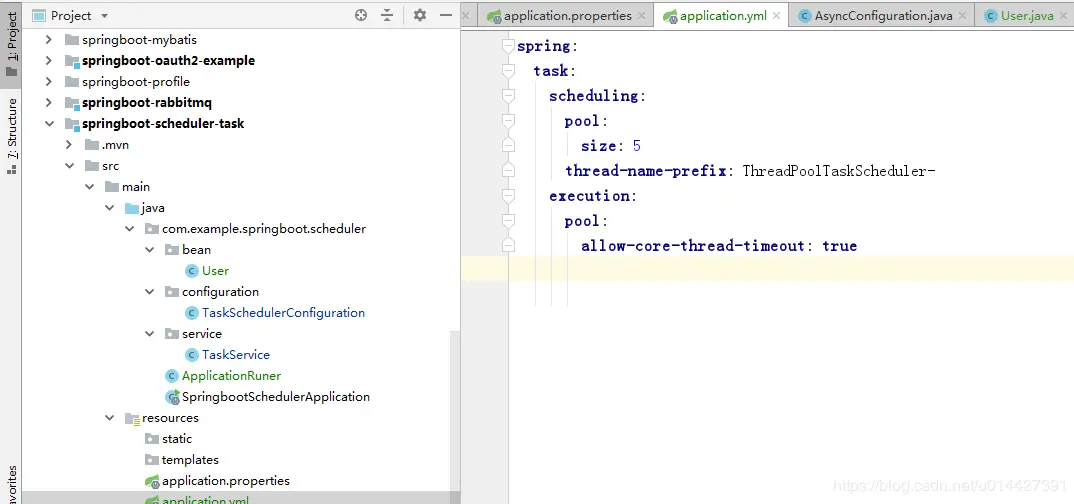This screenshot has width=1074, height=504.
Task: Click the springboot-oauth2-example module icon
Action: click(71, 61)
